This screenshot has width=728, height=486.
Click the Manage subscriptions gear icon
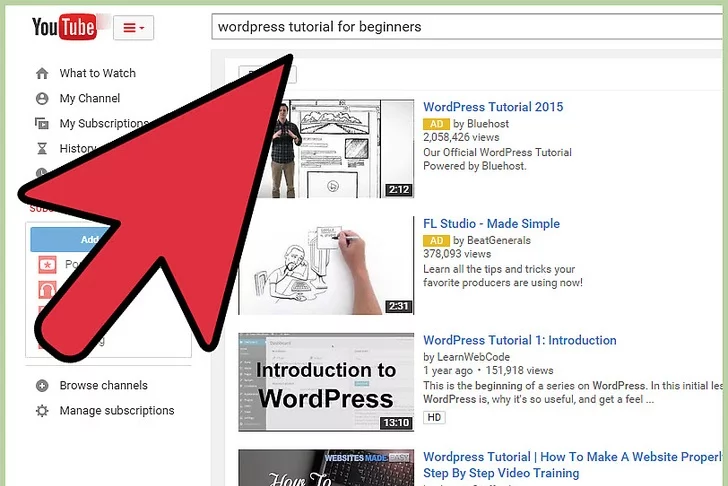(42, 411)
